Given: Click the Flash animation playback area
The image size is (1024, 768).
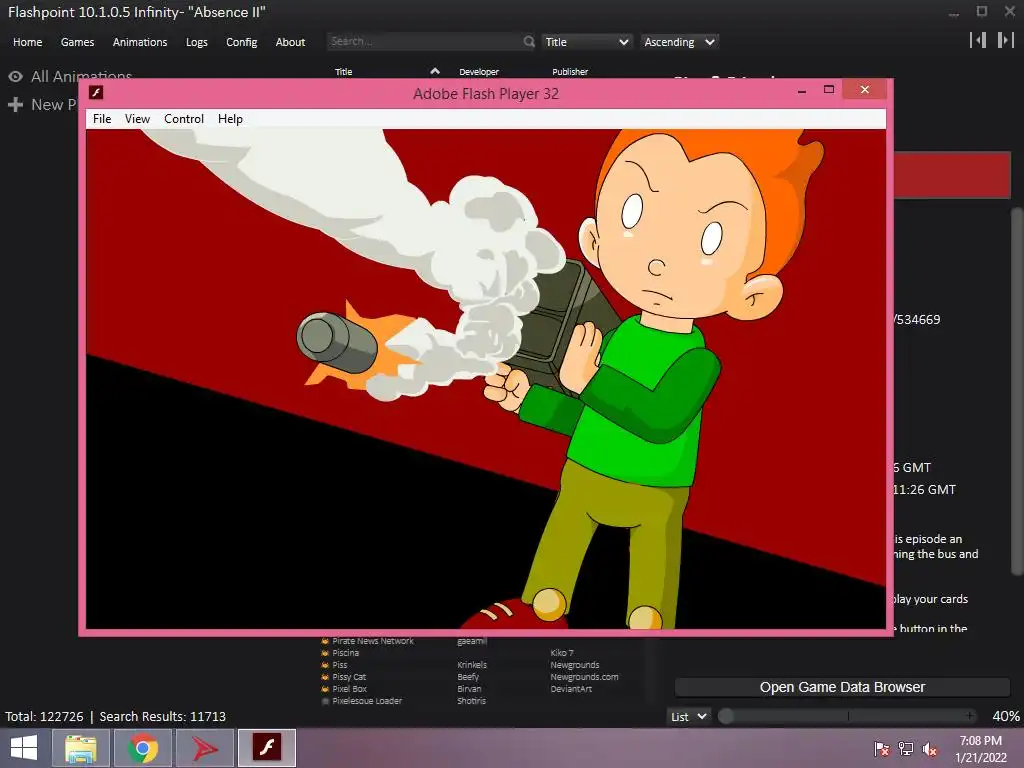Looking at the screenshot, I should point(486,379).
